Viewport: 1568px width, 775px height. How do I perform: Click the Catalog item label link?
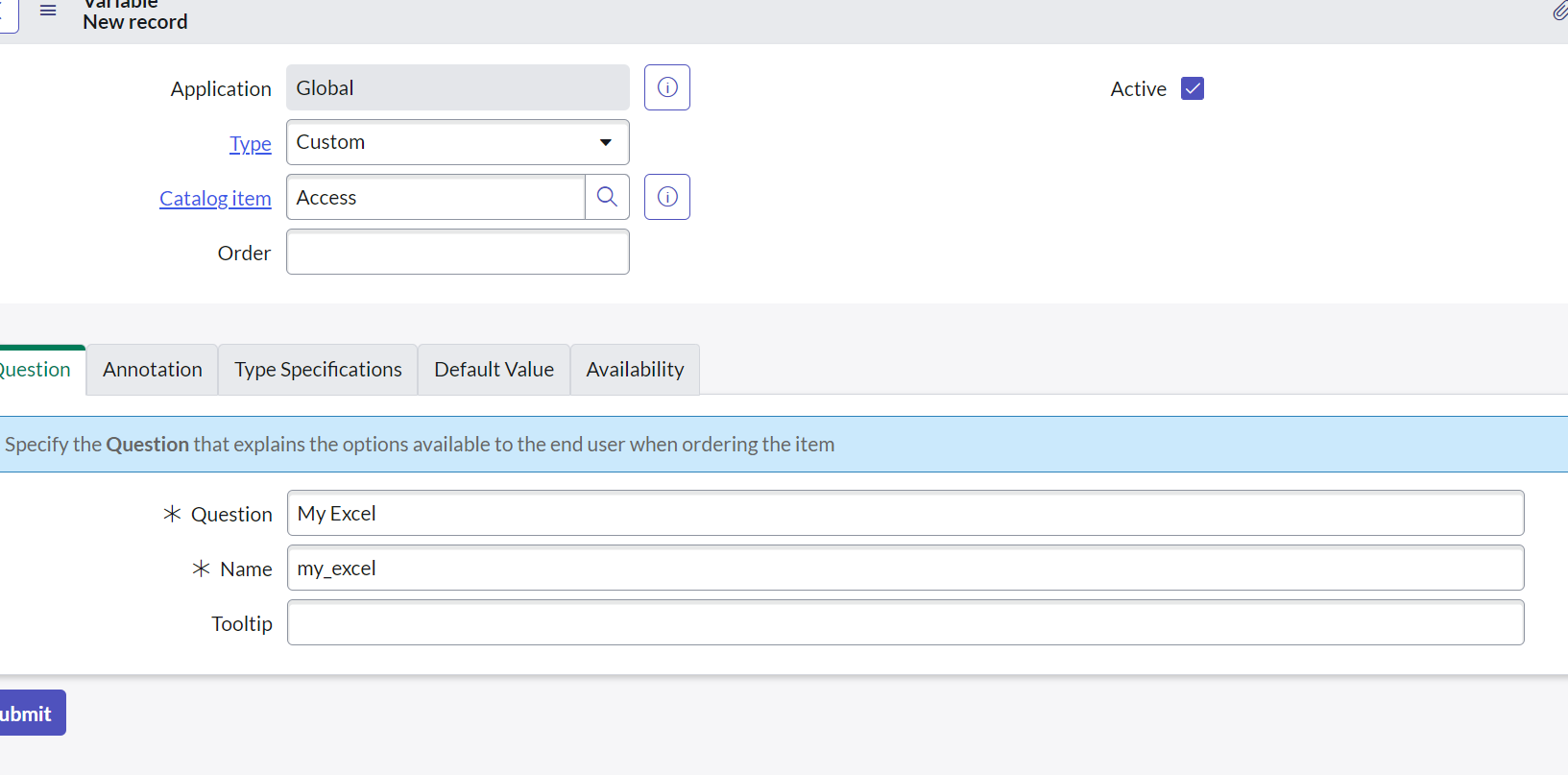[x=215, y=198]
